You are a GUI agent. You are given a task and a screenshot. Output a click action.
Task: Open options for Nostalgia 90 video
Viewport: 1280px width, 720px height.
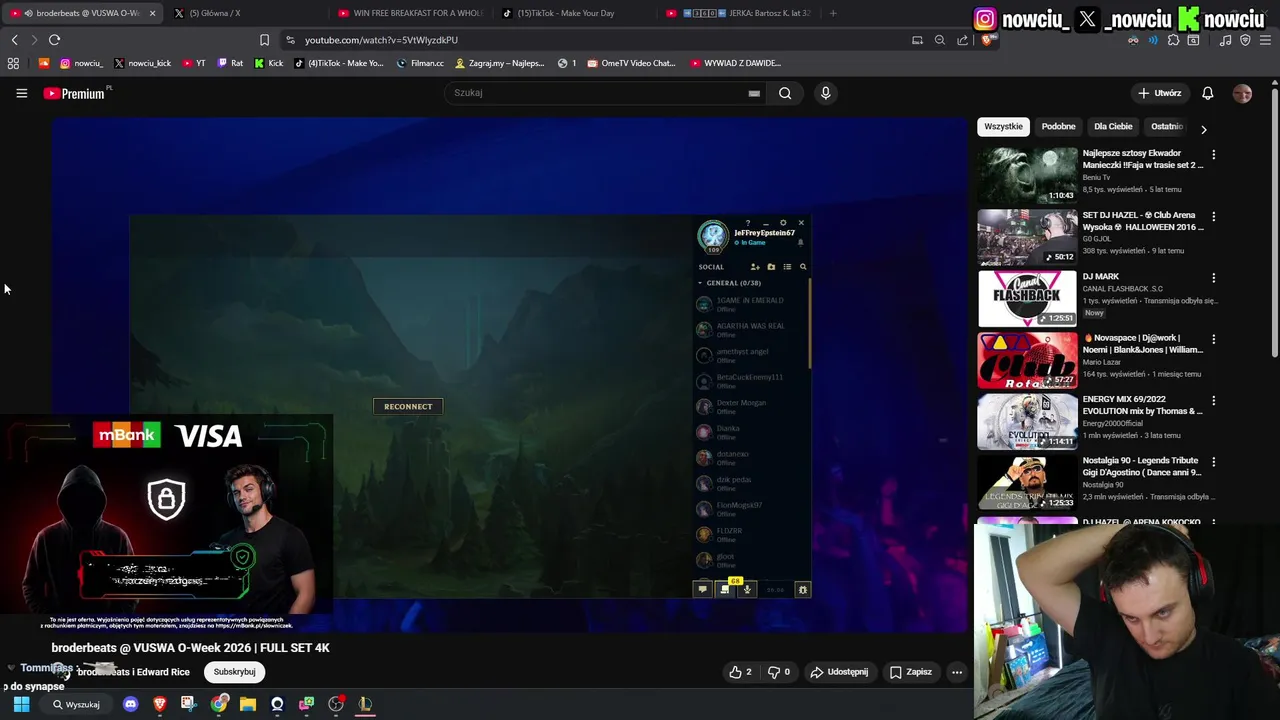tap(1213, 463)
